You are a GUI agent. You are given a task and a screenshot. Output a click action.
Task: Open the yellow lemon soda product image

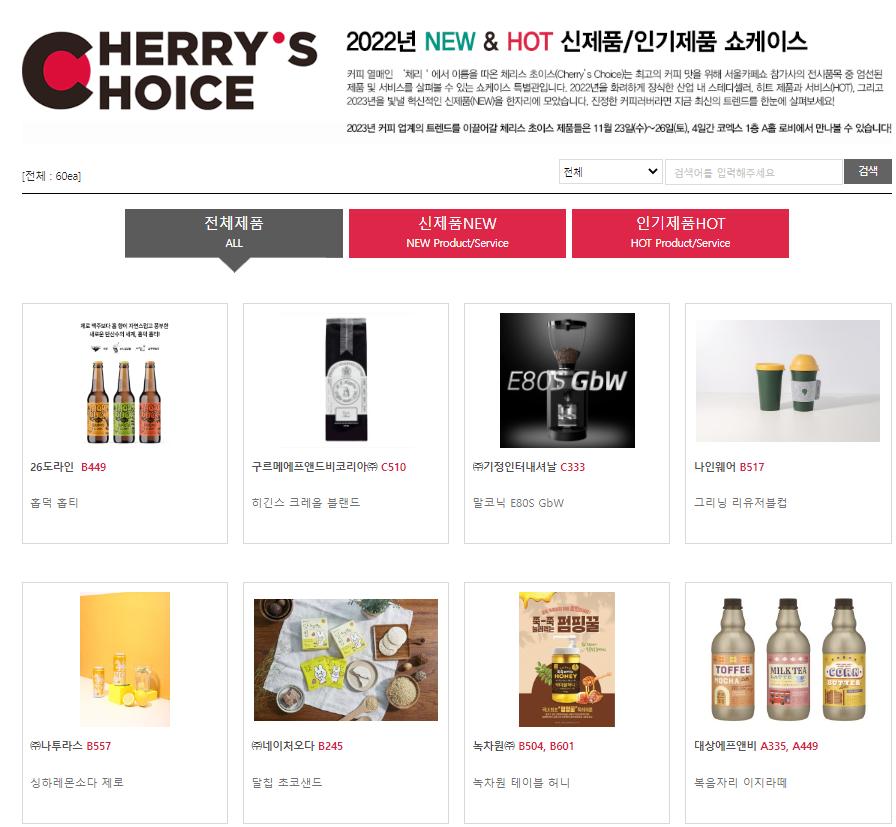click(x=125, y=659)
